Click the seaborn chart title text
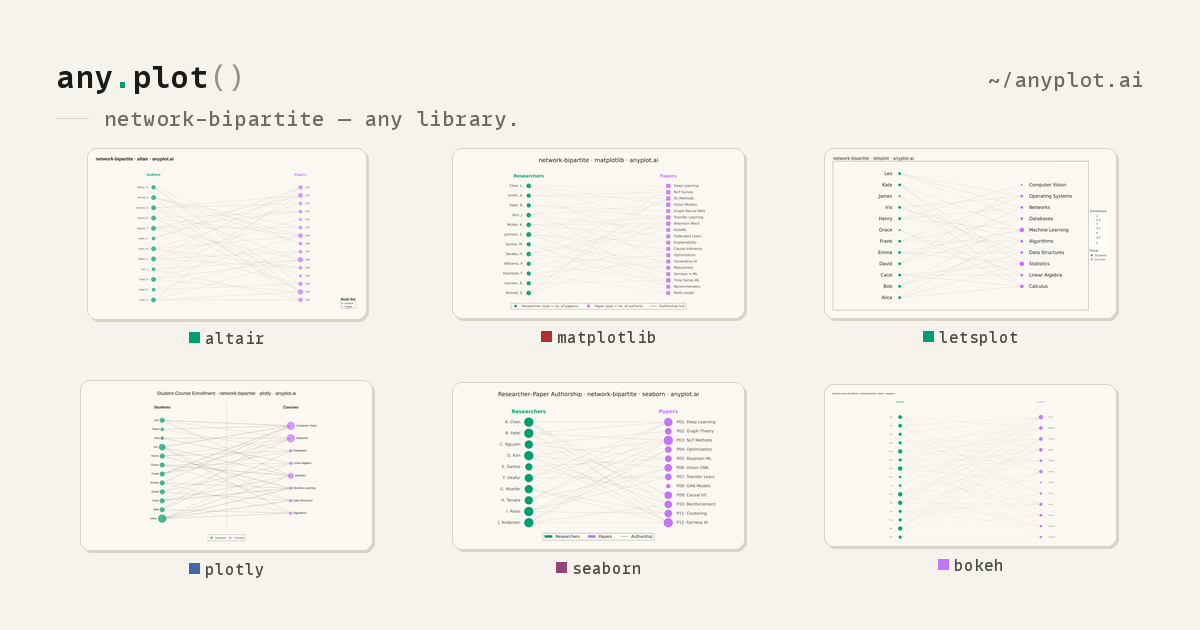 [x=598, y=394]
